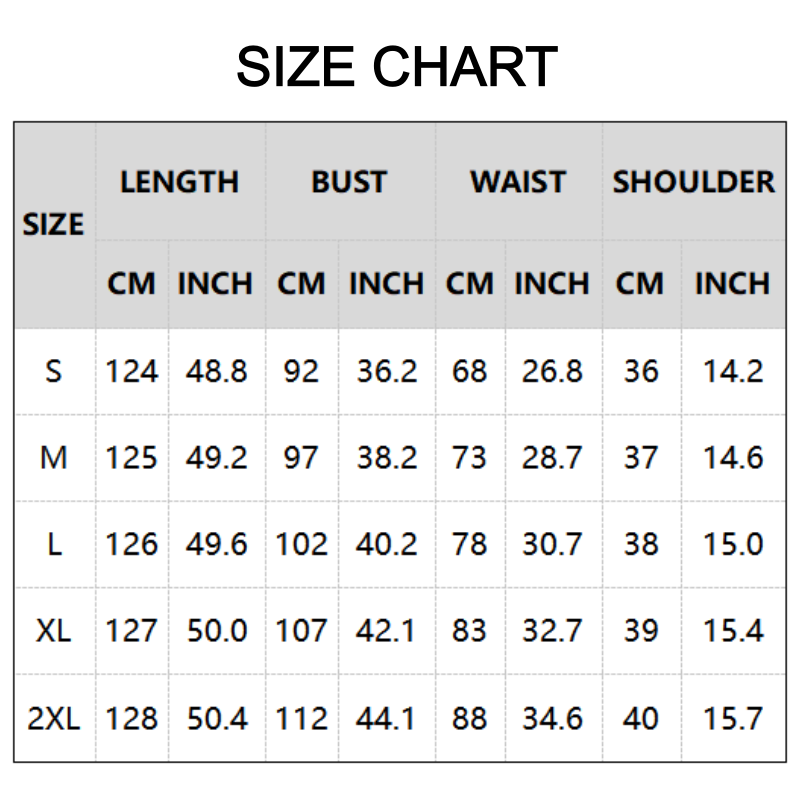800x800 pixels.
Task: Select the 2XL size row label
Action: 54,718
